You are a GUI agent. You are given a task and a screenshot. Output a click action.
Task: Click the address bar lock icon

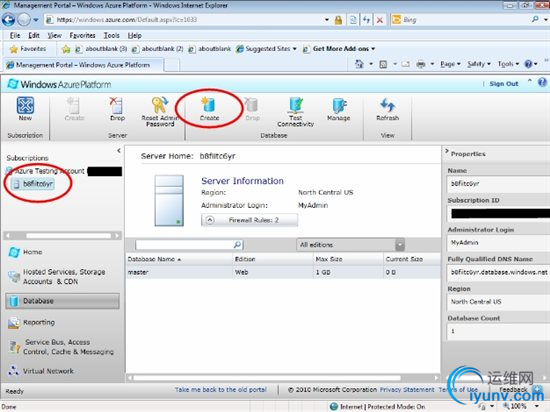(x=338, y=20)
